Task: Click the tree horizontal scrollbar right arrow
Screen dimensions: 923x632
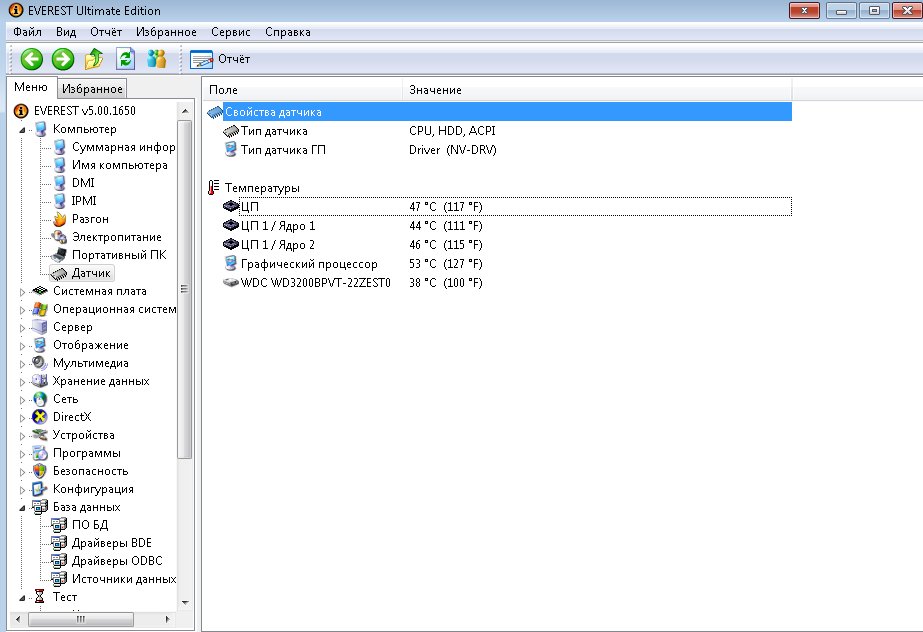Action: click(168, 619)
